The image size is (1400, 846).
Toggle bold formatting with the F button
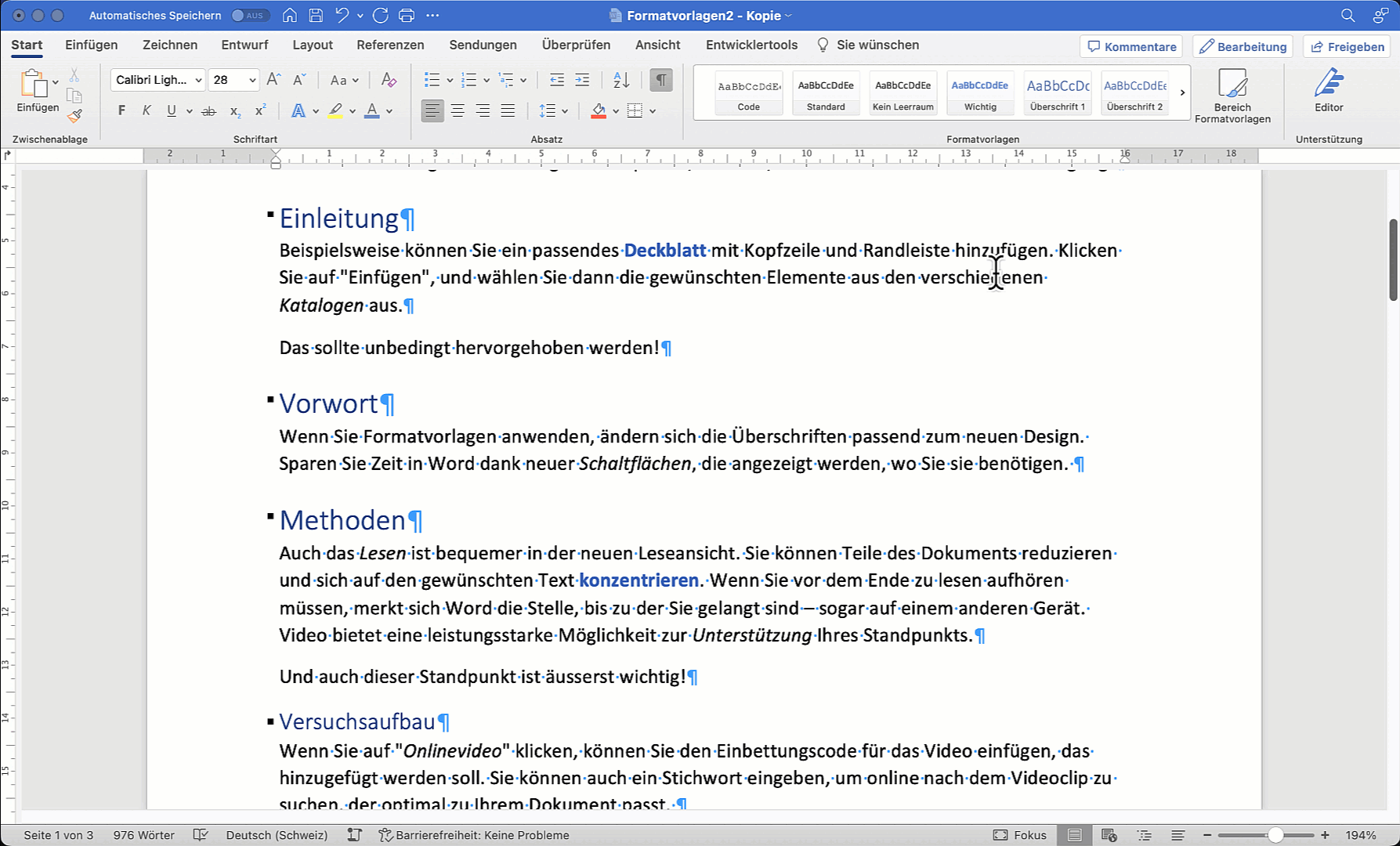pyautogui.click(x=121, y=111)
